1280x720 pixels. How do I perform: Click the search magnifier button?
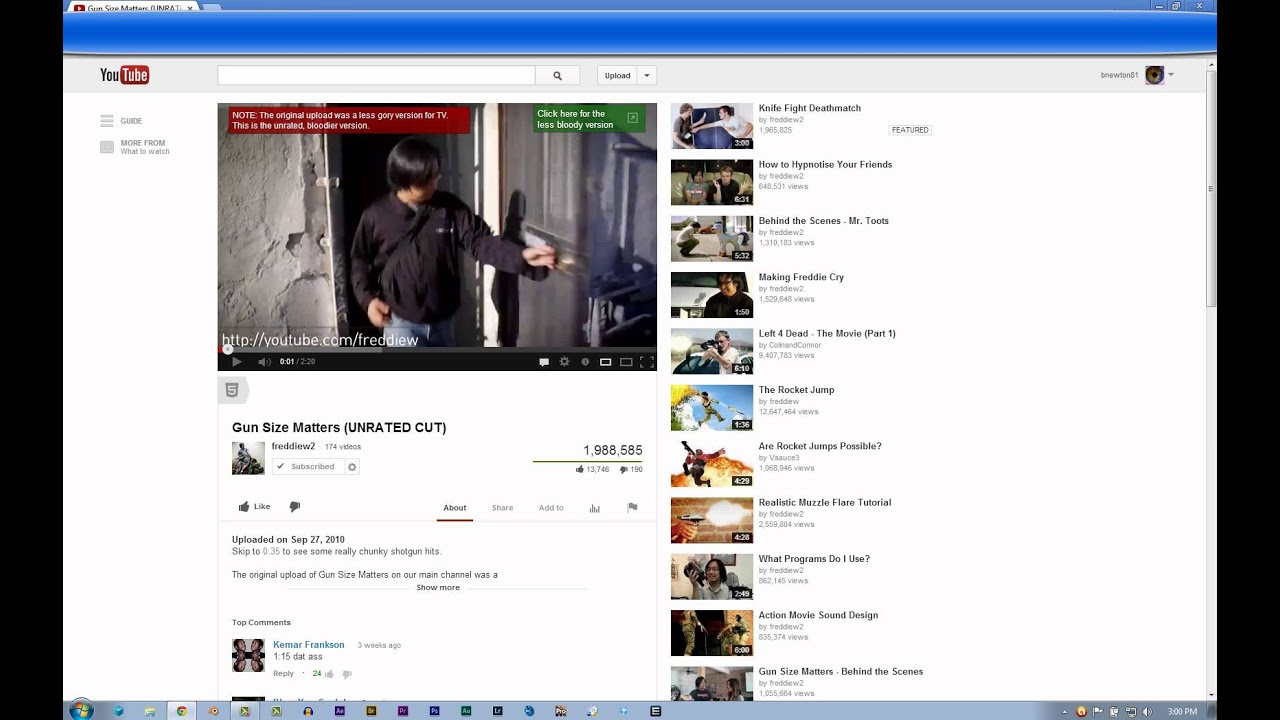(557, 76)
